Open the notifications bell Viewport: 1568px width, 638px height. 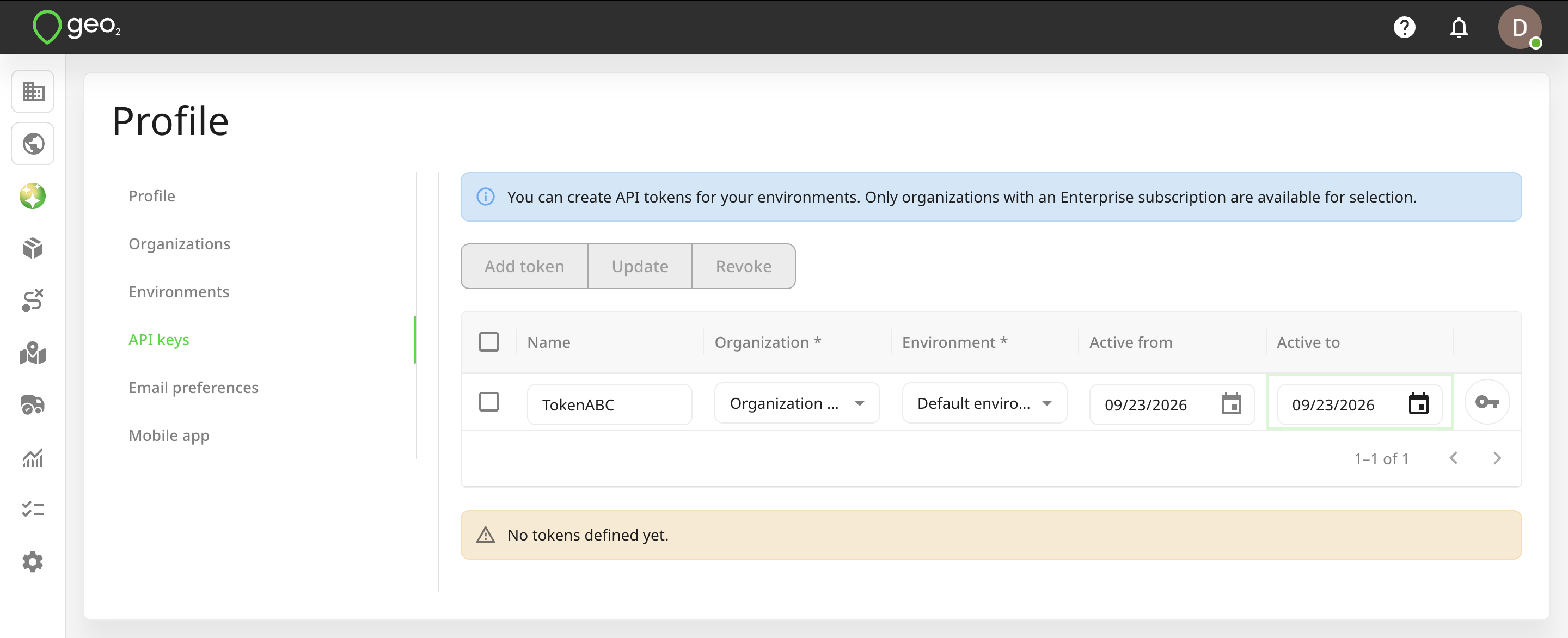(x=1459, y=27)
